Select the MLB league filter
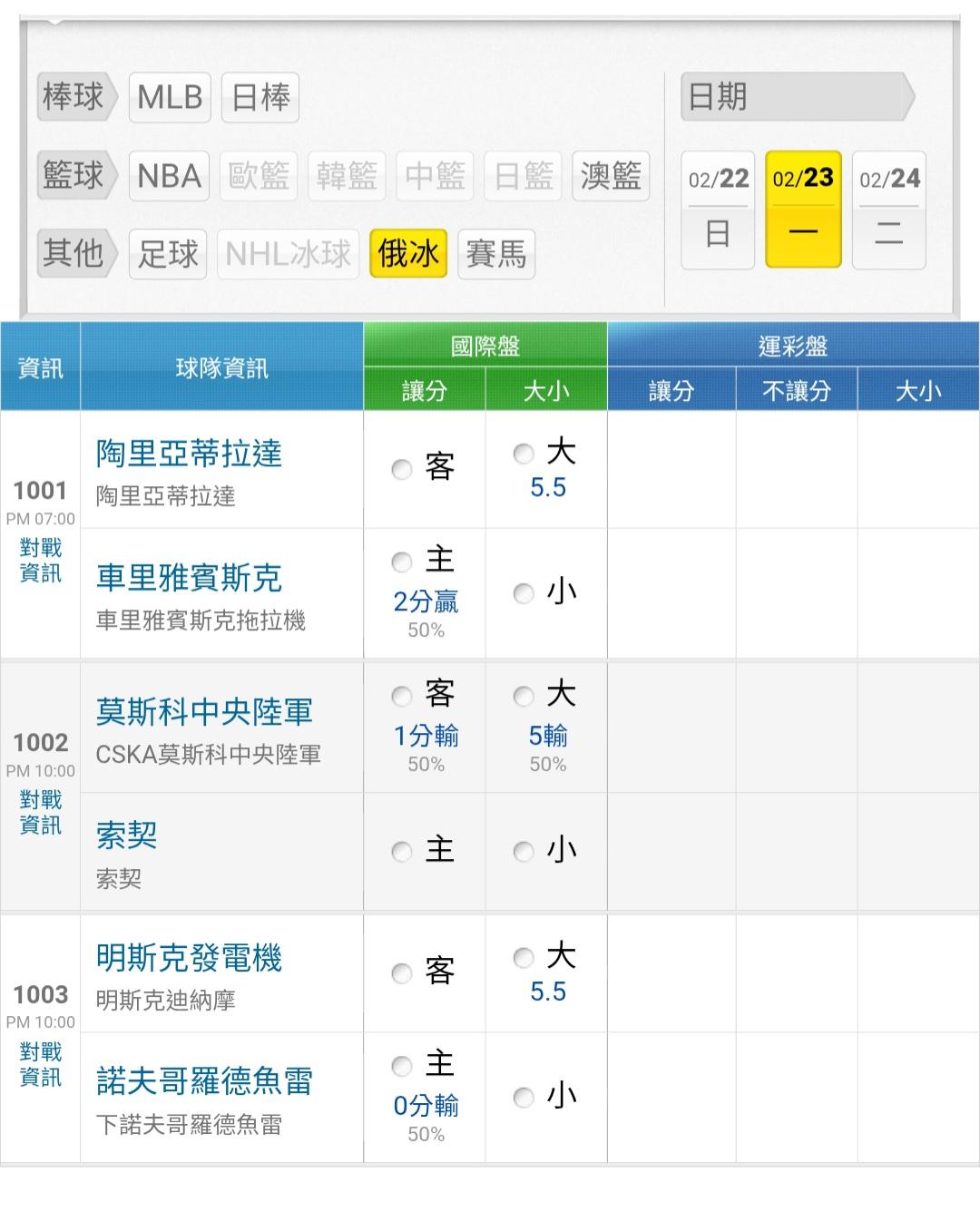This screenshot has height=1221, width=980. 170,97
